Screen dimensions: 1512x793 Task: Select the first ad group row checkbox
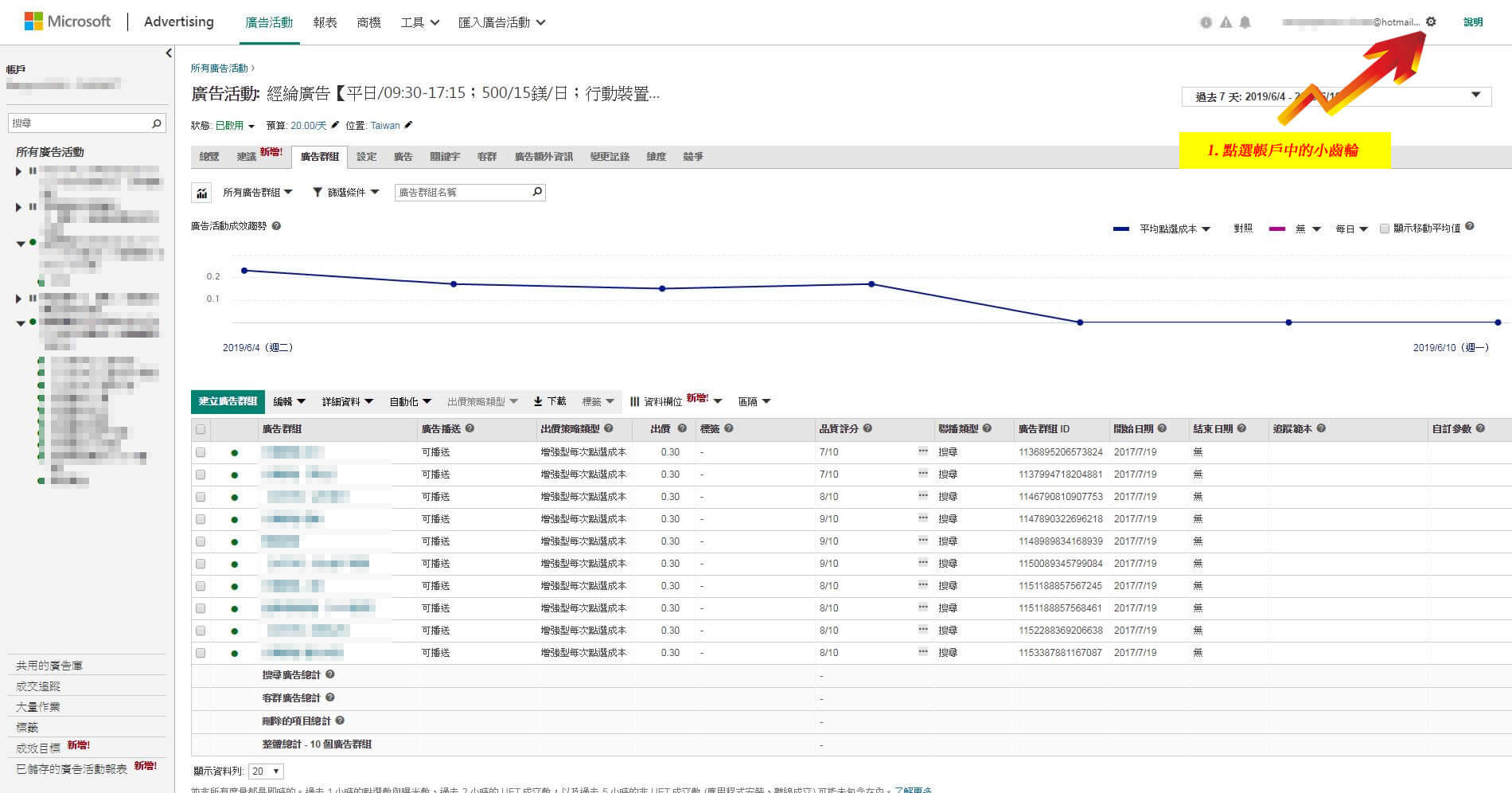click(201, 452)
